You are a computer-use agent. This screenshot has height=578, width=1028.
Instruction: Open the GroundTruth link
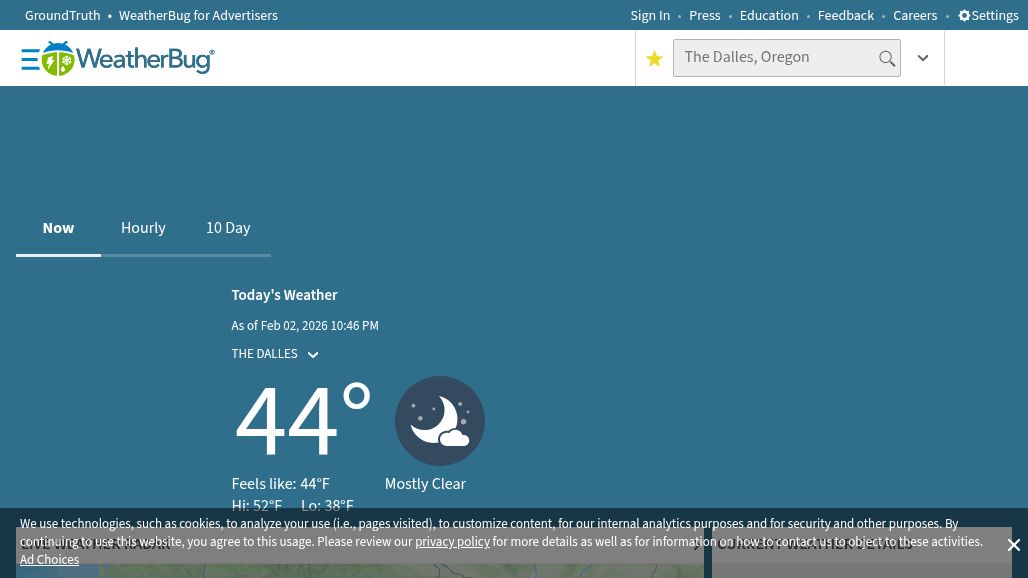[x=62, y=16]
